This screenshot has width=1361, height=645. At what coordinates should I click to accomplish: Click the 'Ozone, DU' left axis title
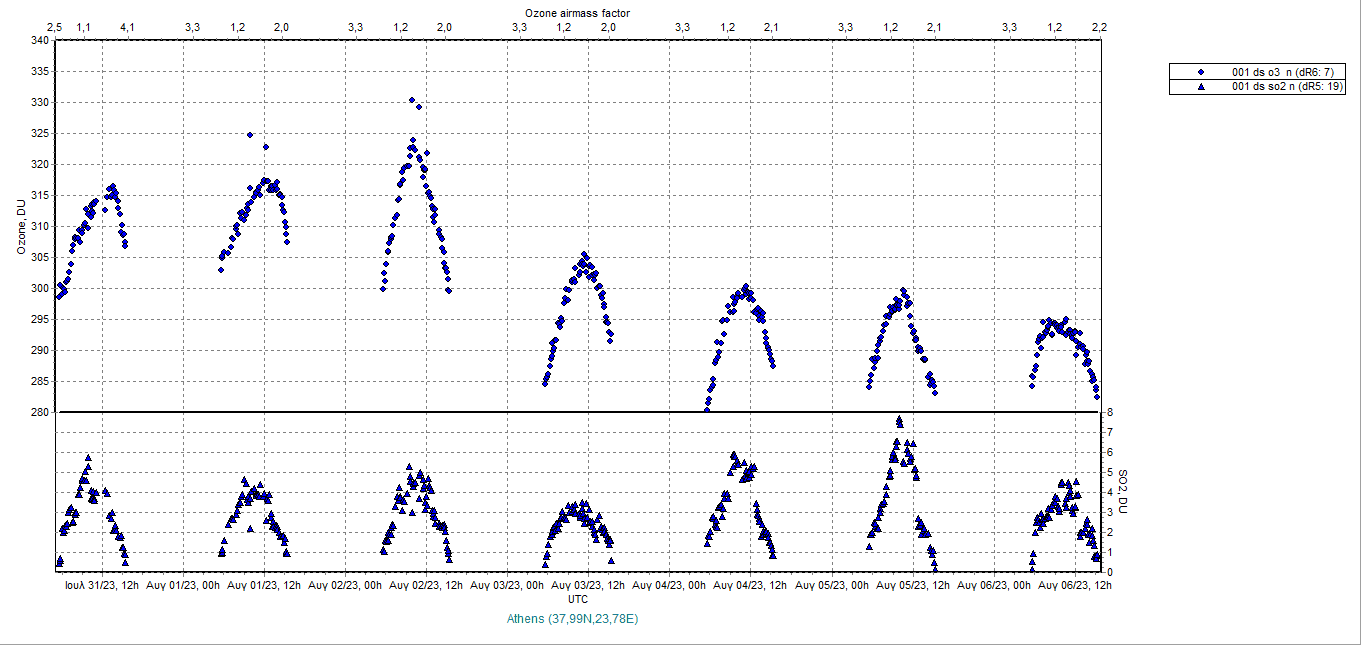[20, 227]
